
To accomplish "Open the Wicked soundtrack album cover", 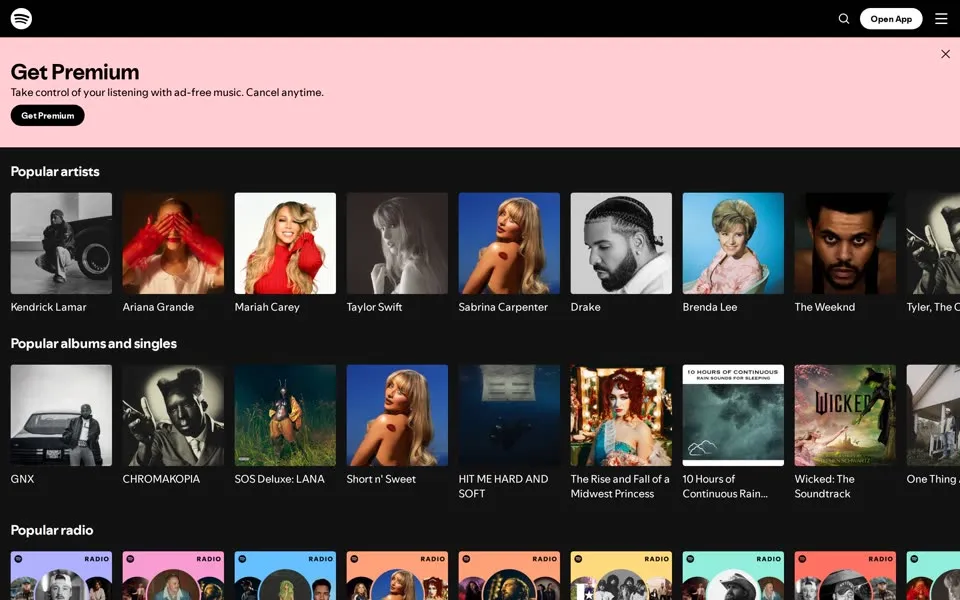I will point(846,415).
